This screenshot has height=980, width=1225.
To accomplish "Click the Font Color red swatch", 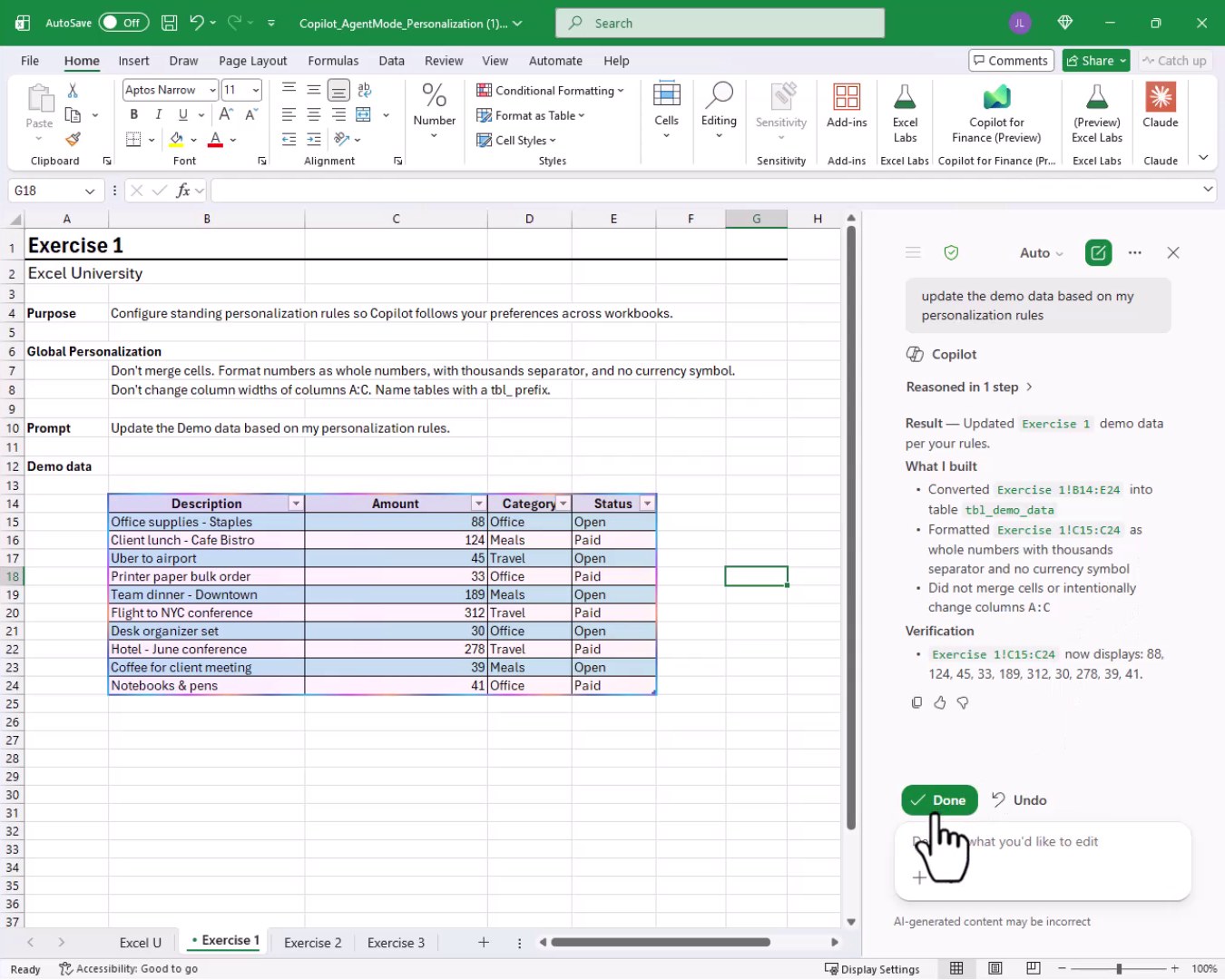I will tap(215, 140).
